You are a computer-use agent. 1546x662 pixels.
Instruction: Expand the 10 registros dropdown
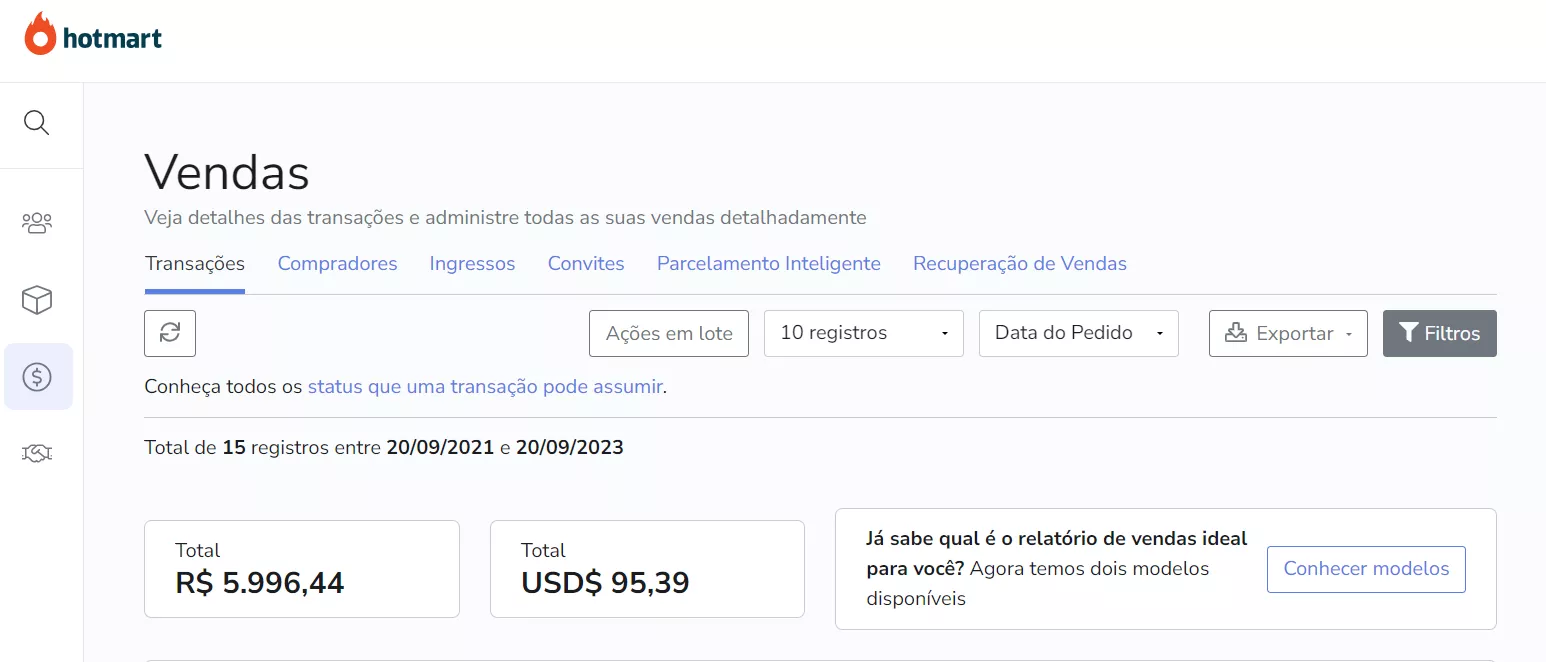click(864, 333)
